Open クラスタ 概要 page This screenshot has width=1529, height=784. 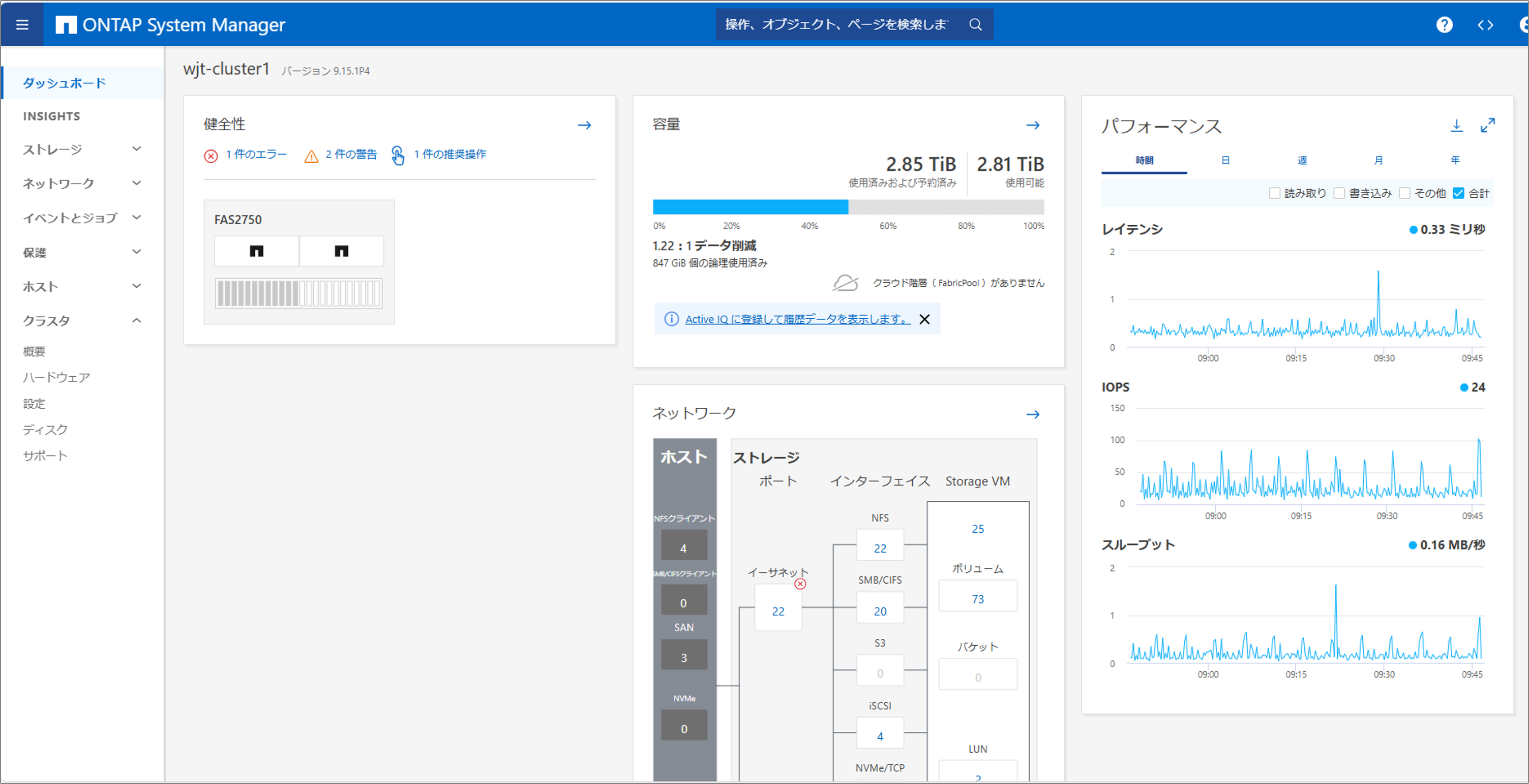click(x=34, y=351)
